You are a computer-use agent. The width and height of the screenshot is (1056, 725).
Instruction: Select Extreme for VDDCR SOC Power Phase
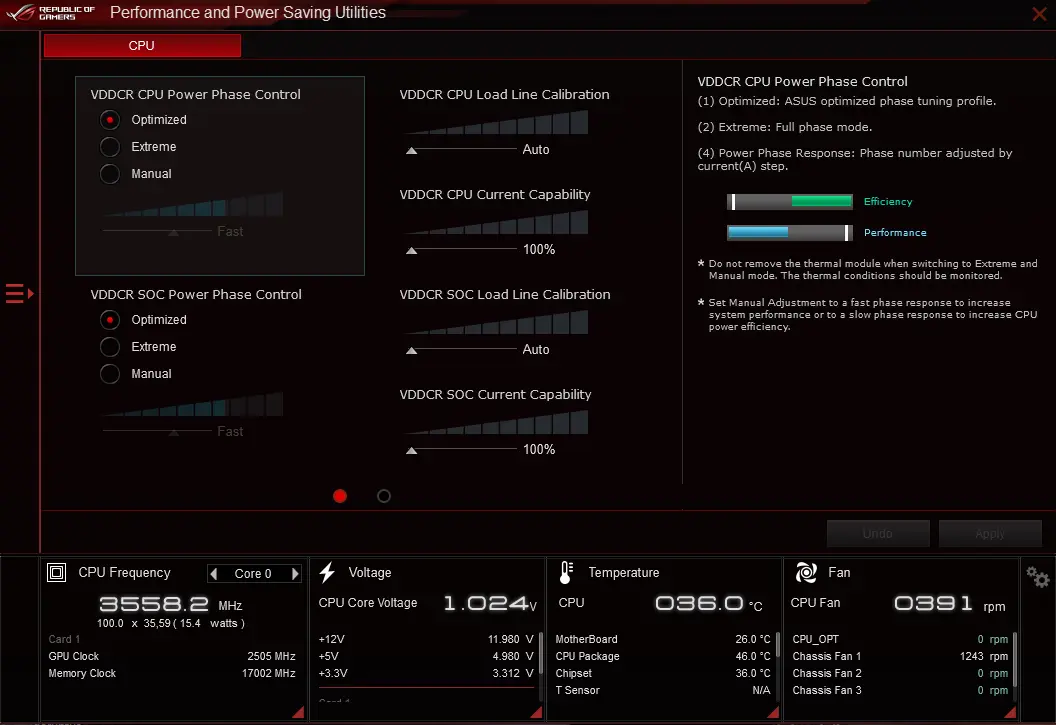coord(110,347)
